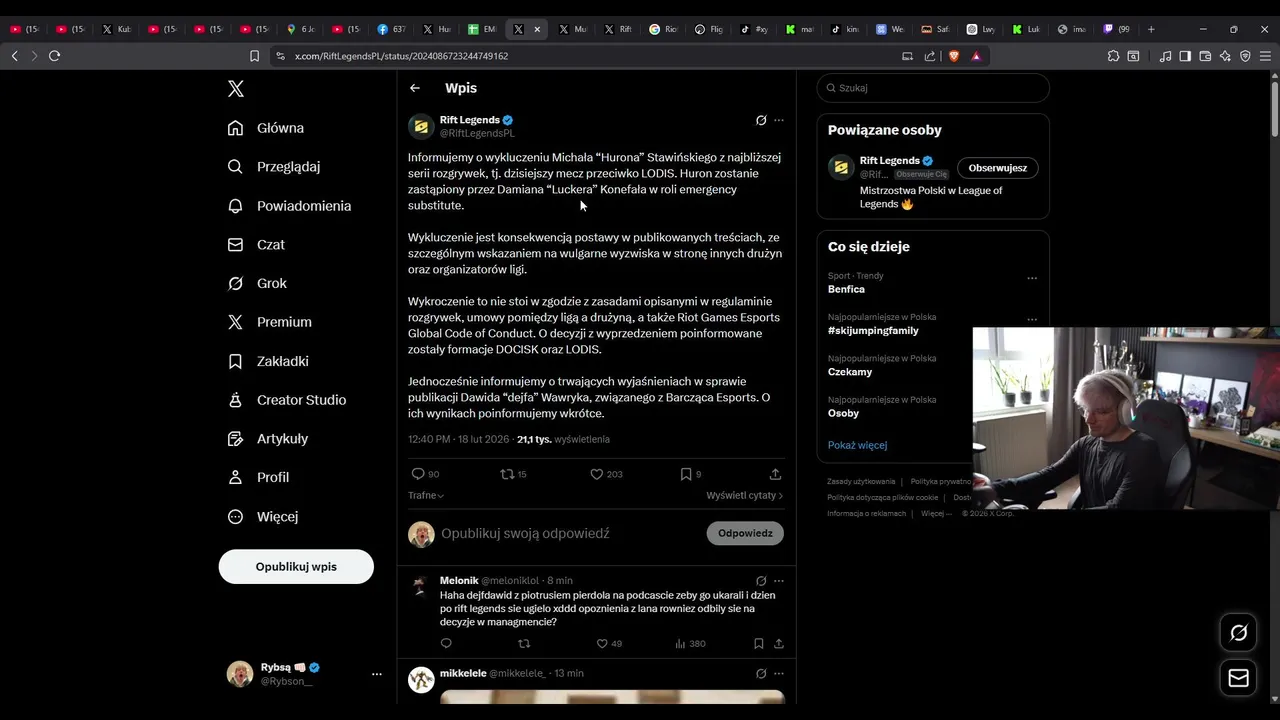Click reply icon with 90 replies
The width and height of the screenshot is (1280, 720).
pos(418,474)
